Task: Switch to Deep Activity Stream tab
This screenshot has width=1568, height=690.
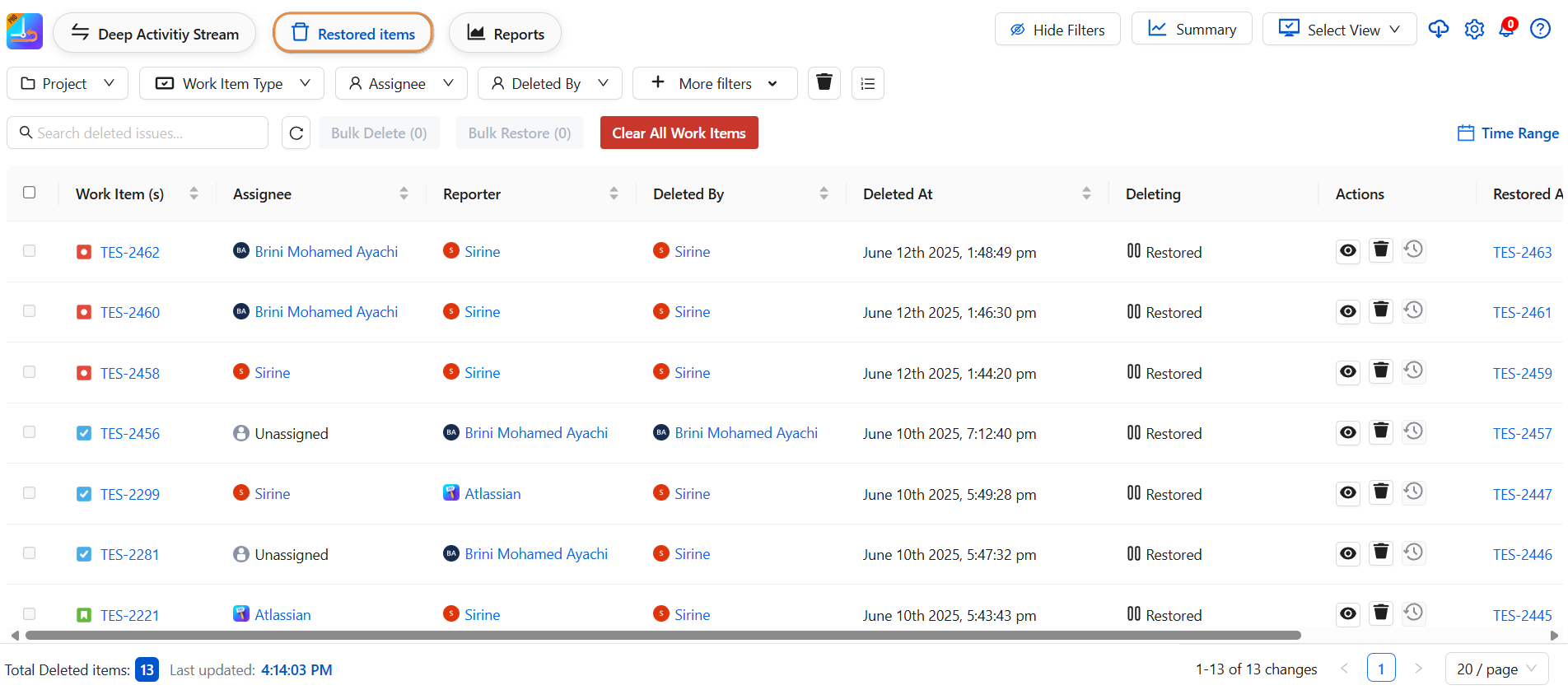Action: pos(155,34)
